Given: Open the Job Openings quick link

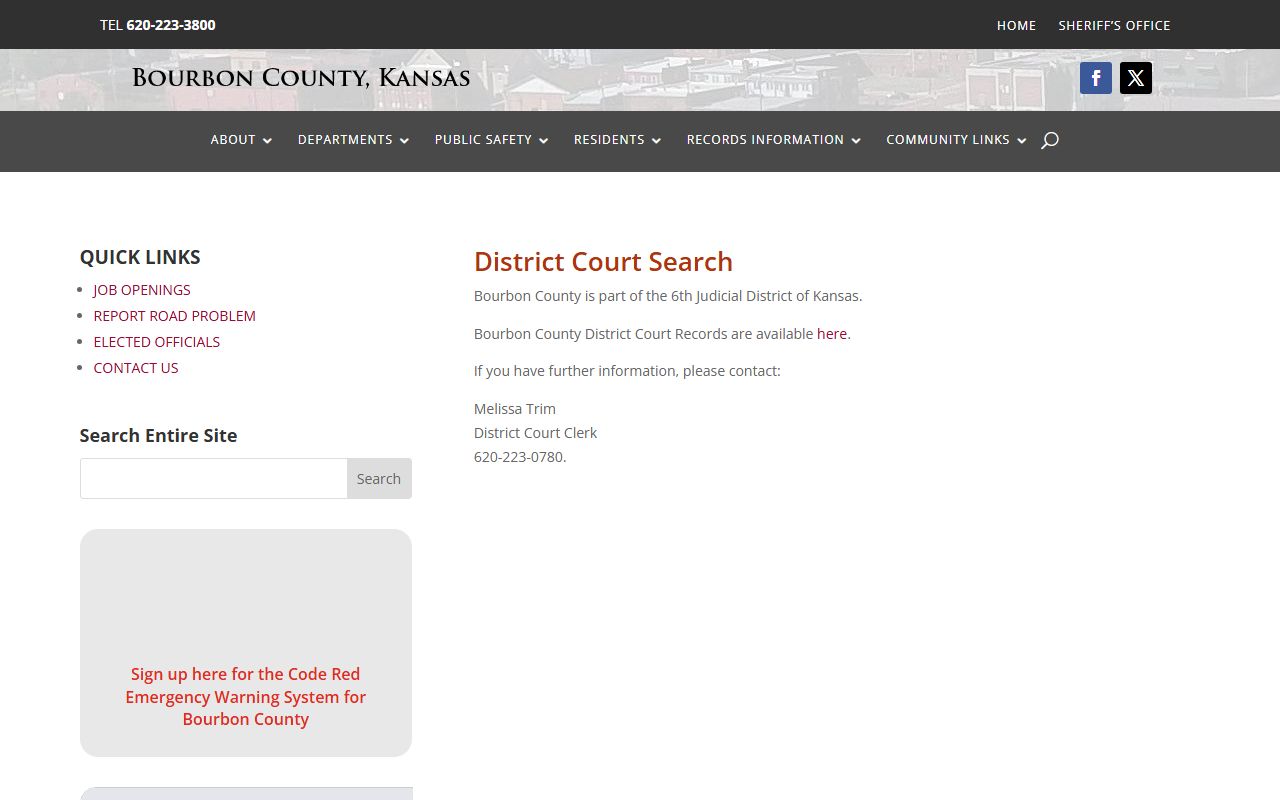Looking at the screenshot, I should (x=142, y=290).
